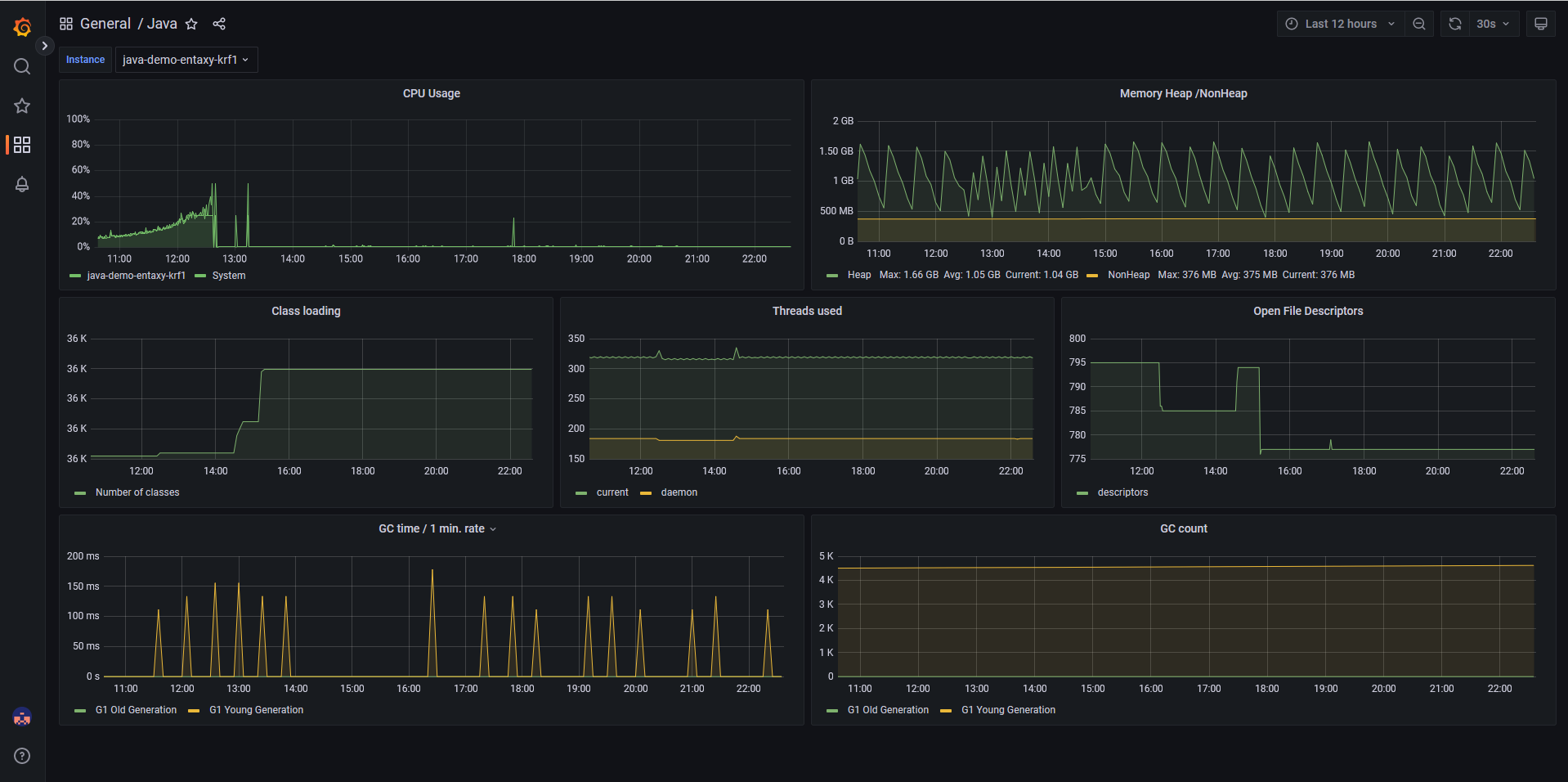Open the search dashboards icon
This screenshot has width=1568, height=782.
pos(22,66)
